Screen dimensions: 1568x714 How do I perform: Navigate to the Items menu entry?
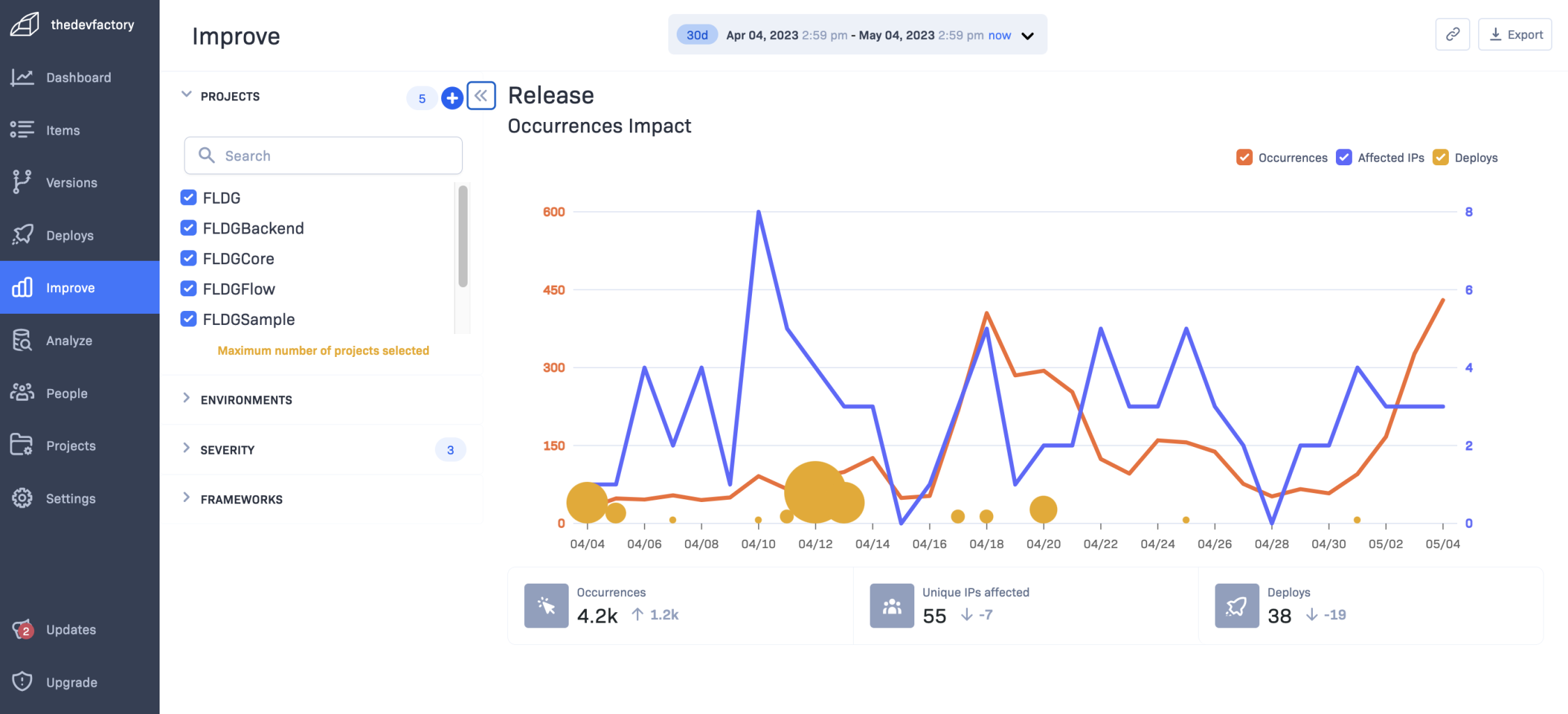(x=22, y=130)
